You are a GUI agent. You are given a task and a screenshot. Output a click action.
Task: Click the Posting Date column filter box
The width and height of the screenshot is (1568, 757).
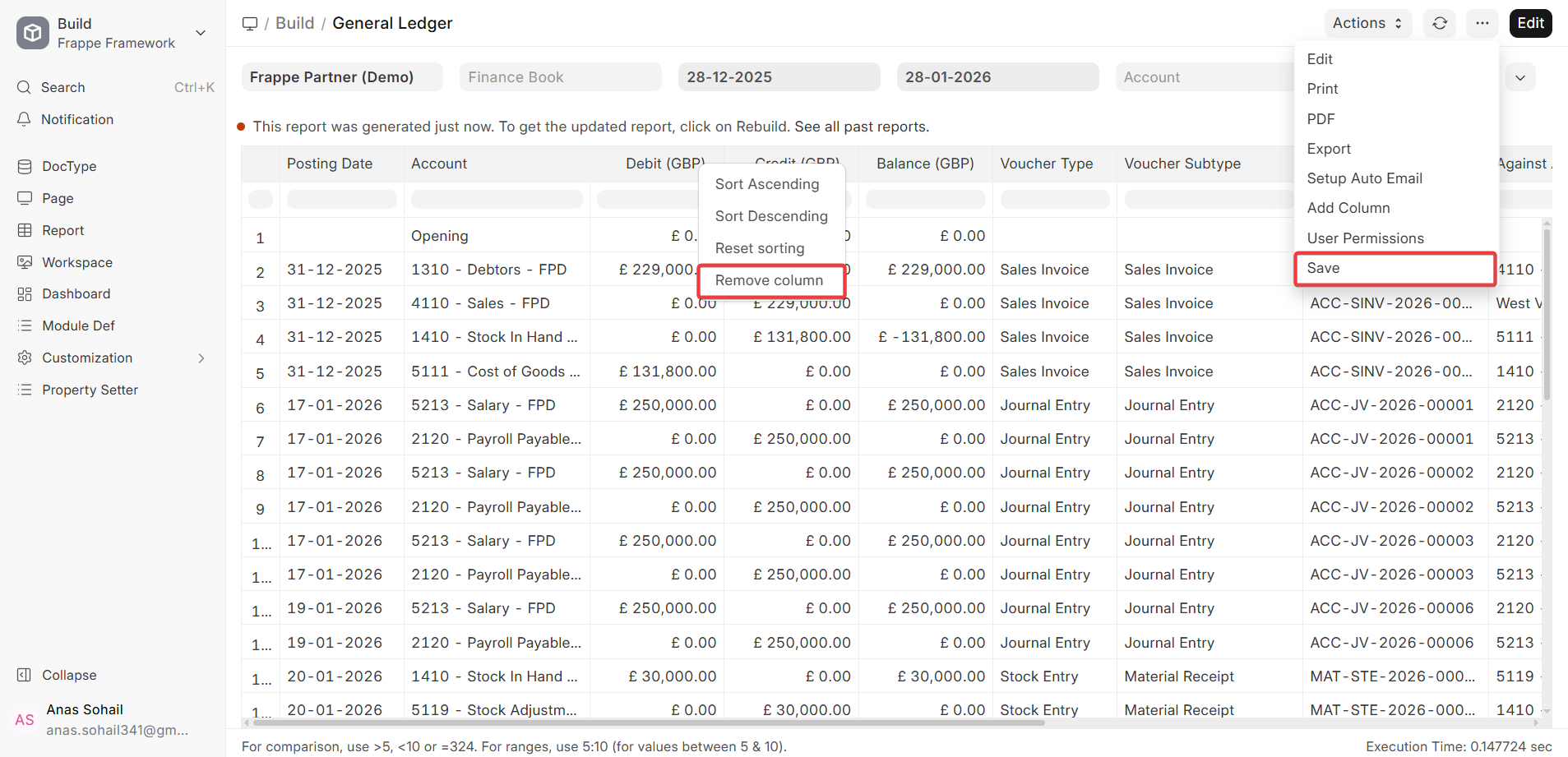tap(342, 199)
